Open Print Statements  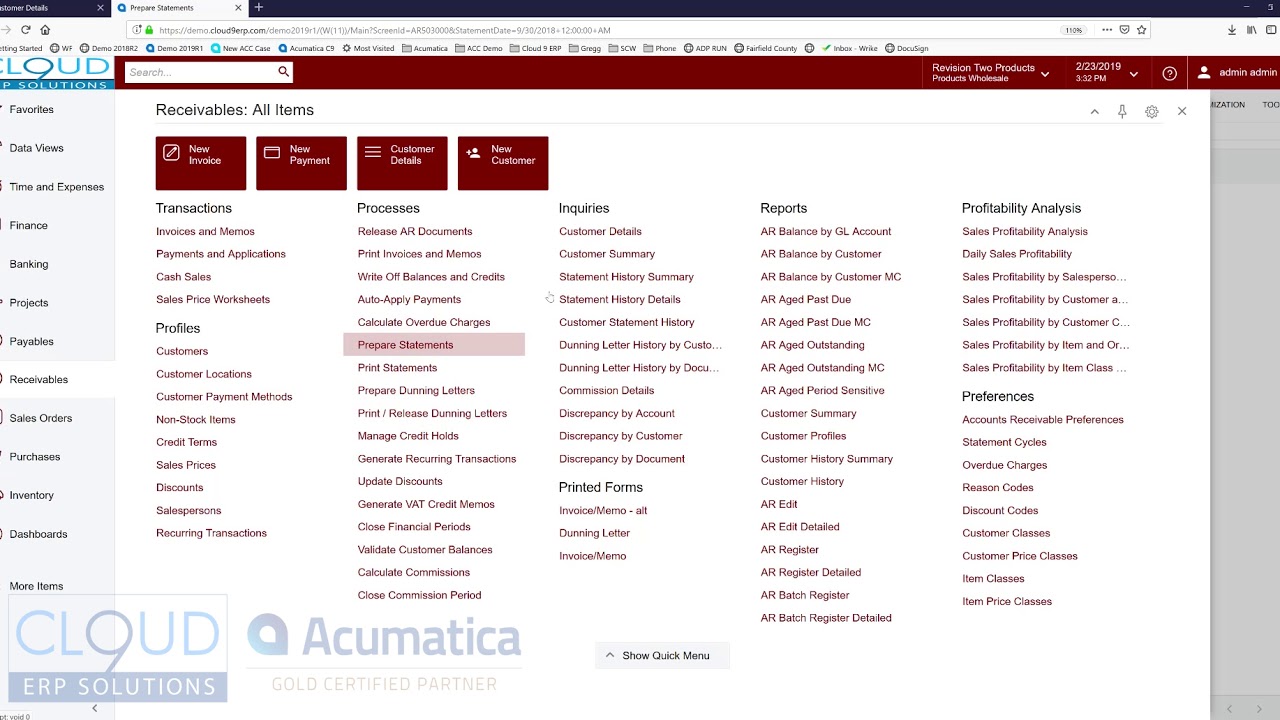click(x=397, y=368)
